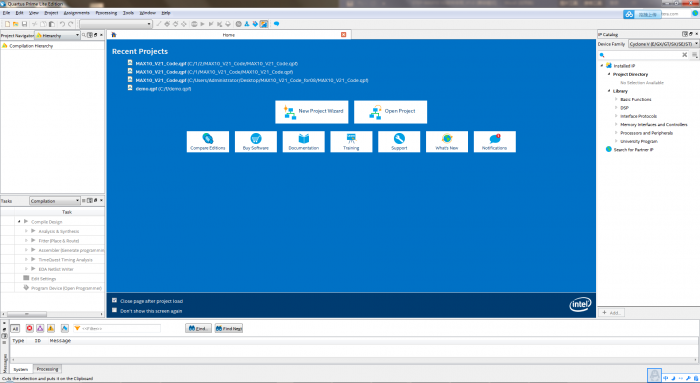Click the Find Next button
Image resolution: width=700 pixels, height=383 pixels.
(229, 328)
